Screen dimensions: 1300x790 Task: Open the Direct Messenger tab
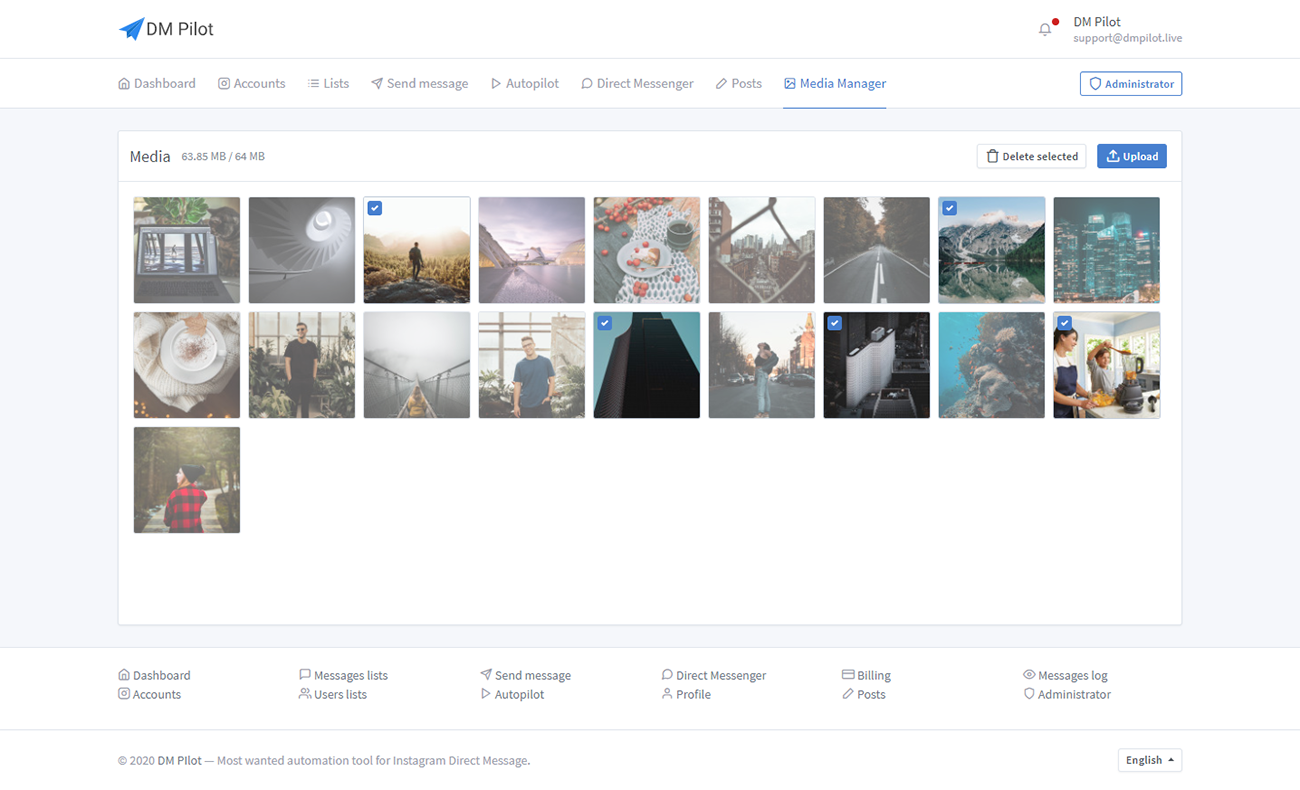[x=637, y=84]
